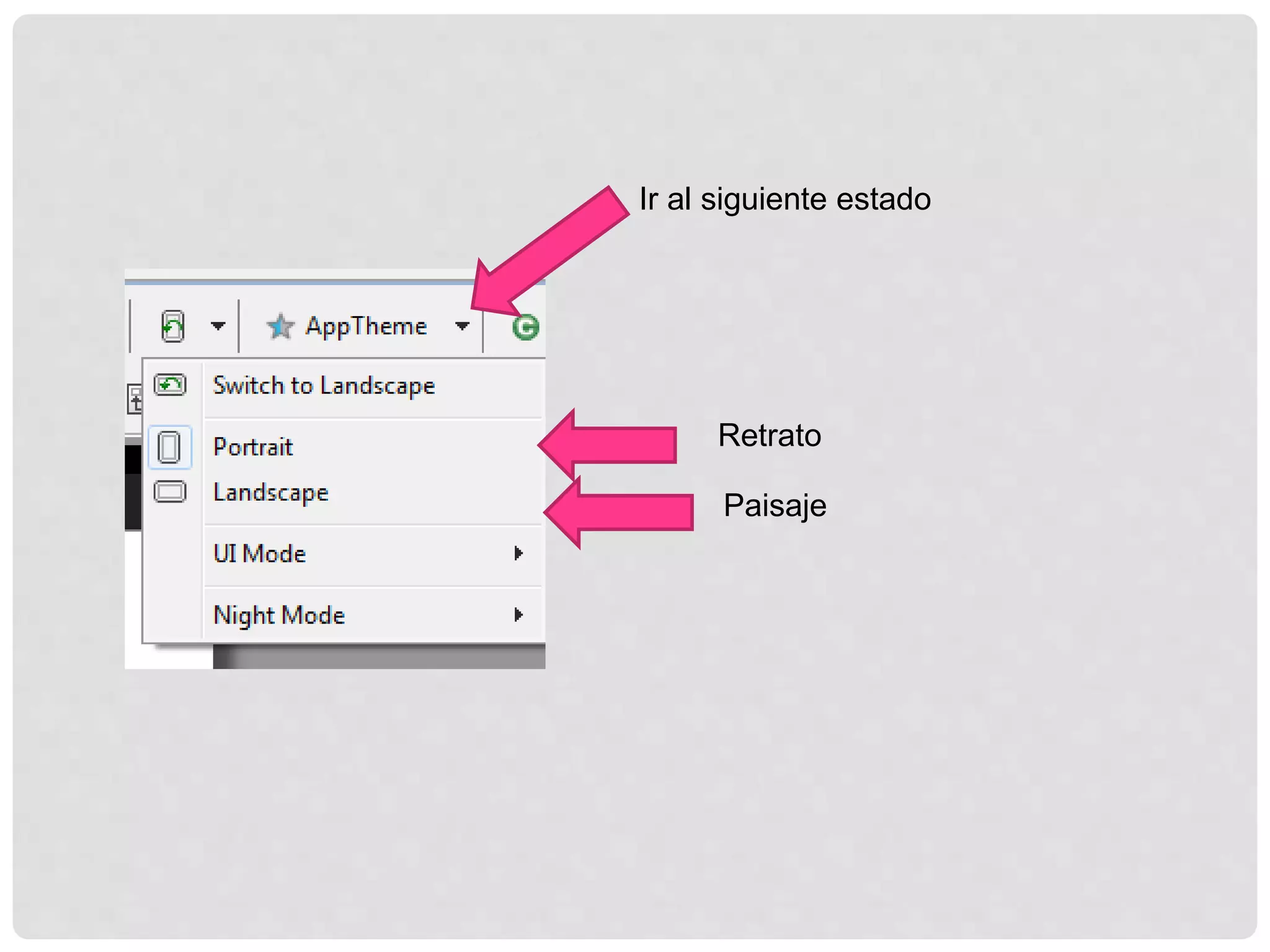This screenshot has height=952, width=1270.
Task: Click the 'Ir al siguiente estado' caption
Action: point(784,199)
